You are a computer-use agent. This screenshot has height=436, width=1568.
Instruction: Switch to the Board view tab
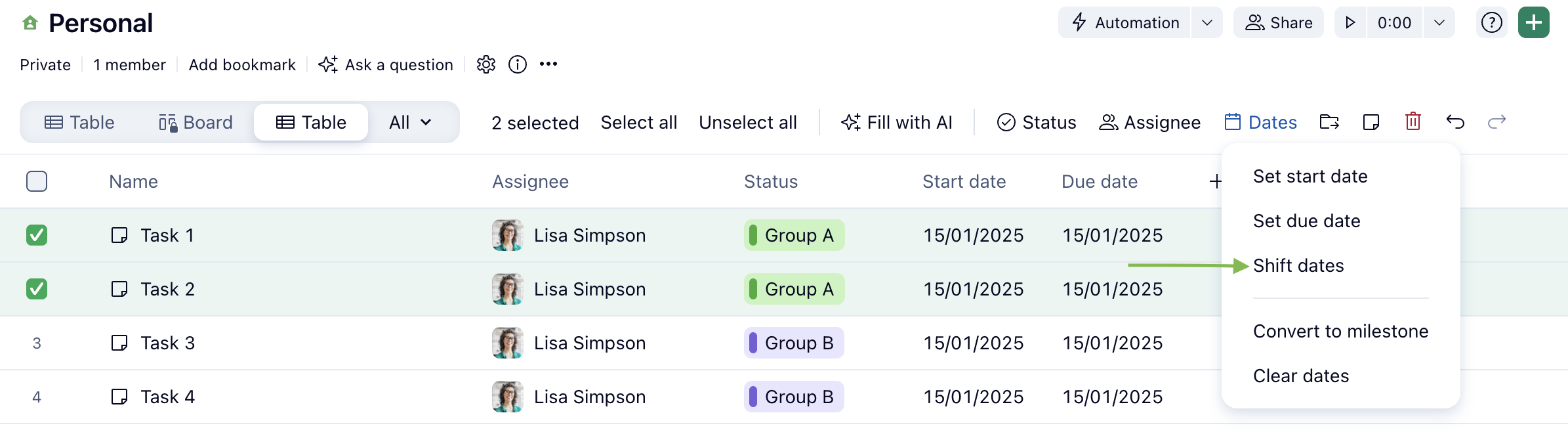click(196, 122)
